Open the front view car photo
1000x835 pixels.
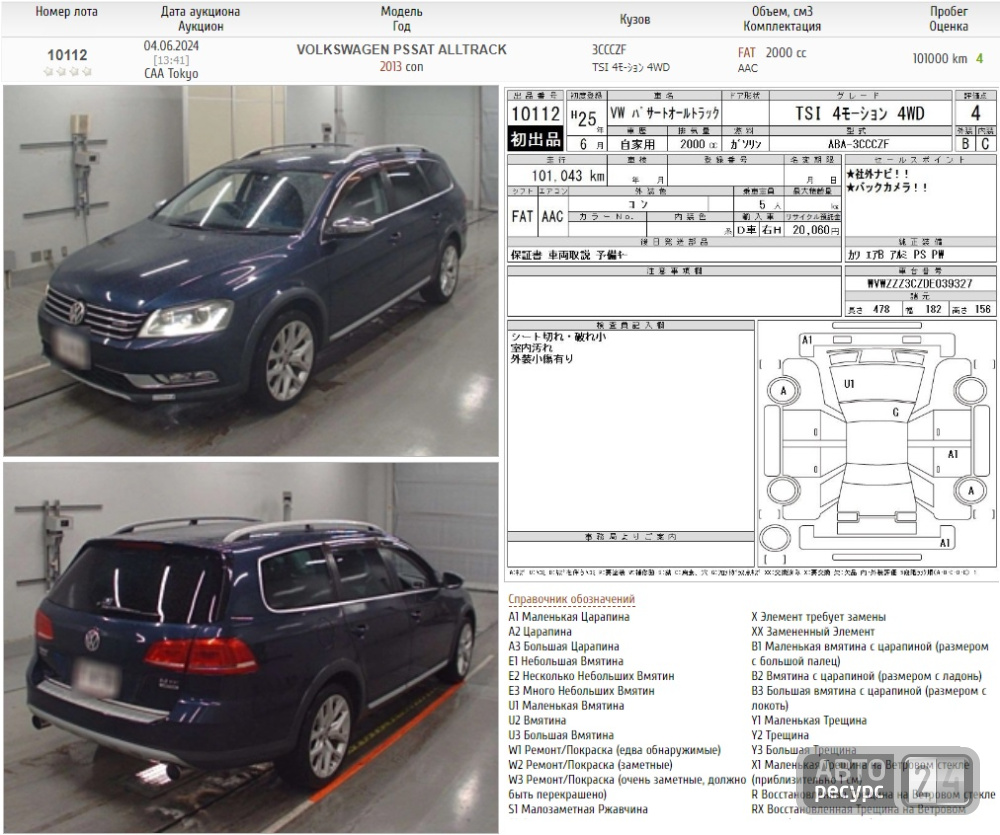(251, 271)
